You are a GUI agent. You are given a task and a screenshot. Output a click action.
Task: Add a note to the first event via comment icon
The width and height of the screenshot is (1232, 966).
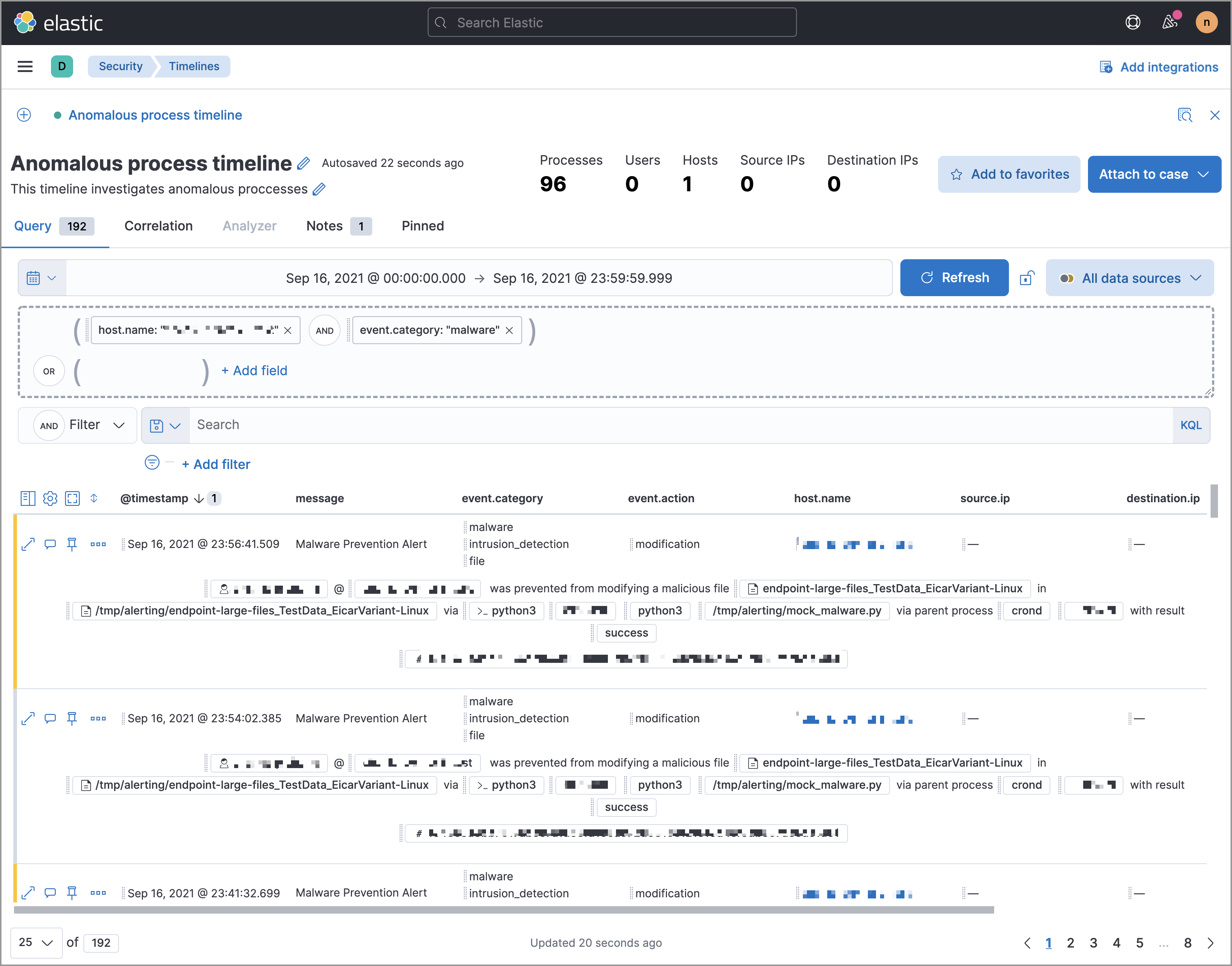[x=50, y=544]
